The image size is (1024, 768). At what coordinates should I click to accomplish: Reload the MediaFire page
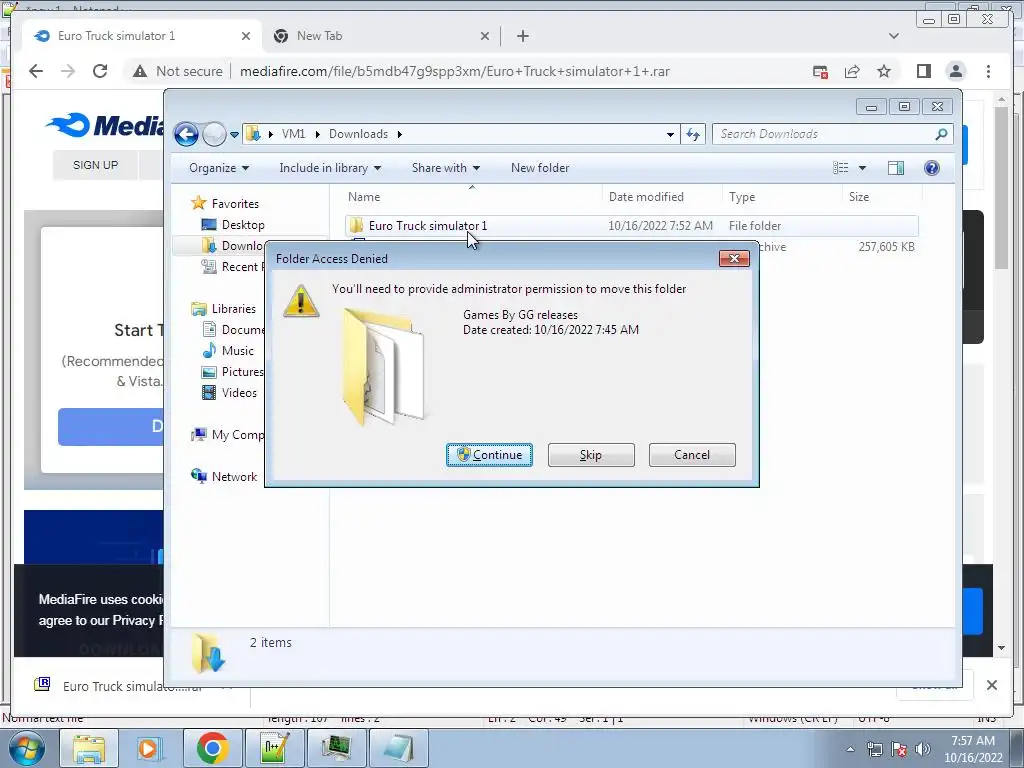(x=99, y=71)
